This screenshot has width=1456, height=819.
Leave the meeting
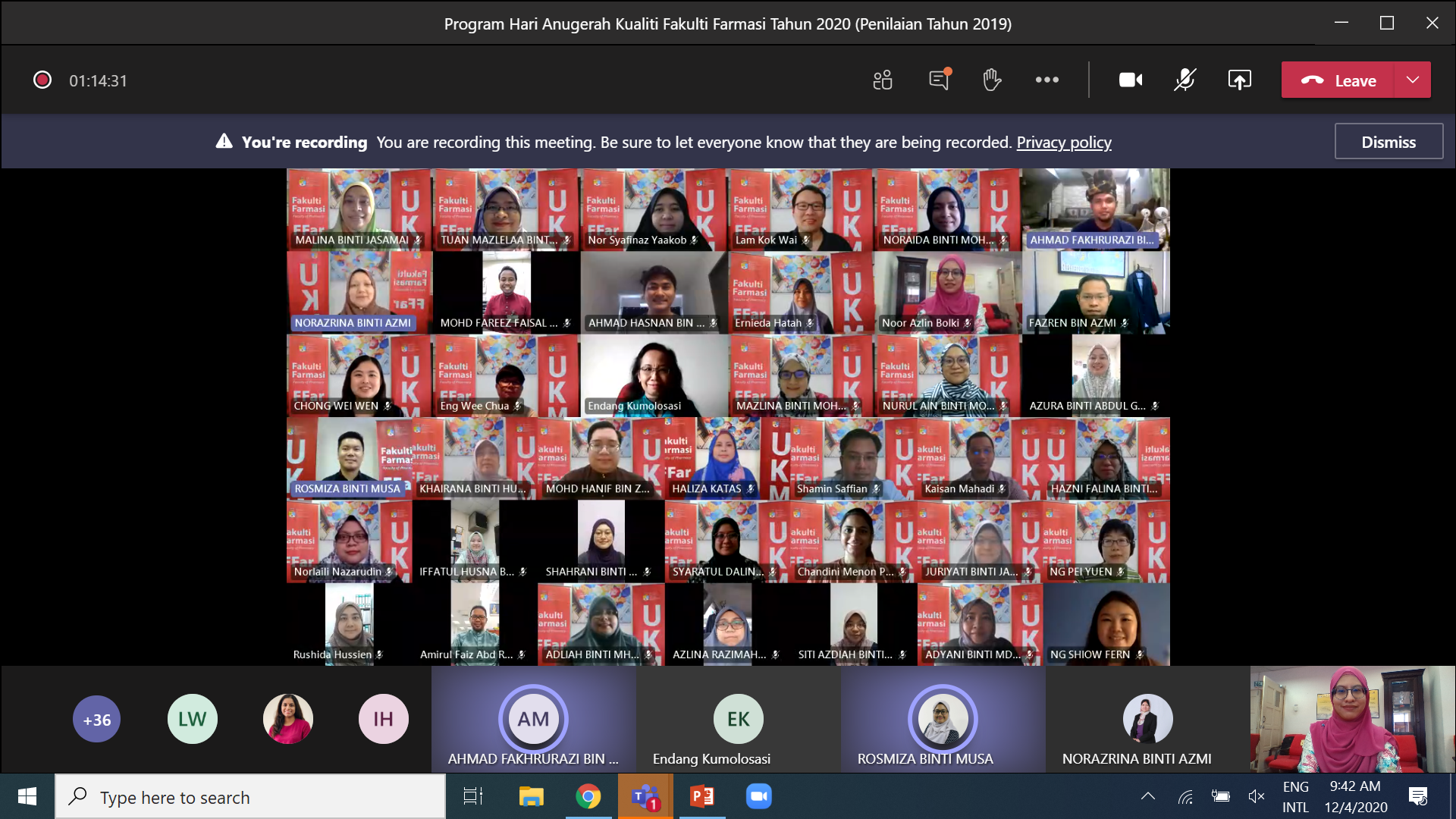point(1338,80)
